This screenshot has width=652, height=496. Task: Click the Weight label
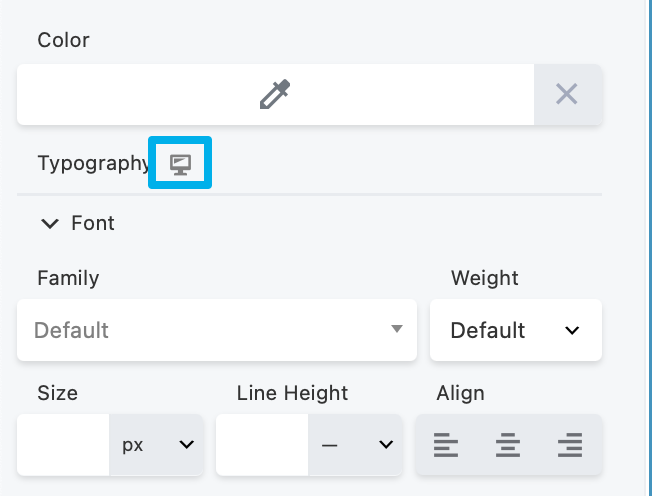pos(485,278)
